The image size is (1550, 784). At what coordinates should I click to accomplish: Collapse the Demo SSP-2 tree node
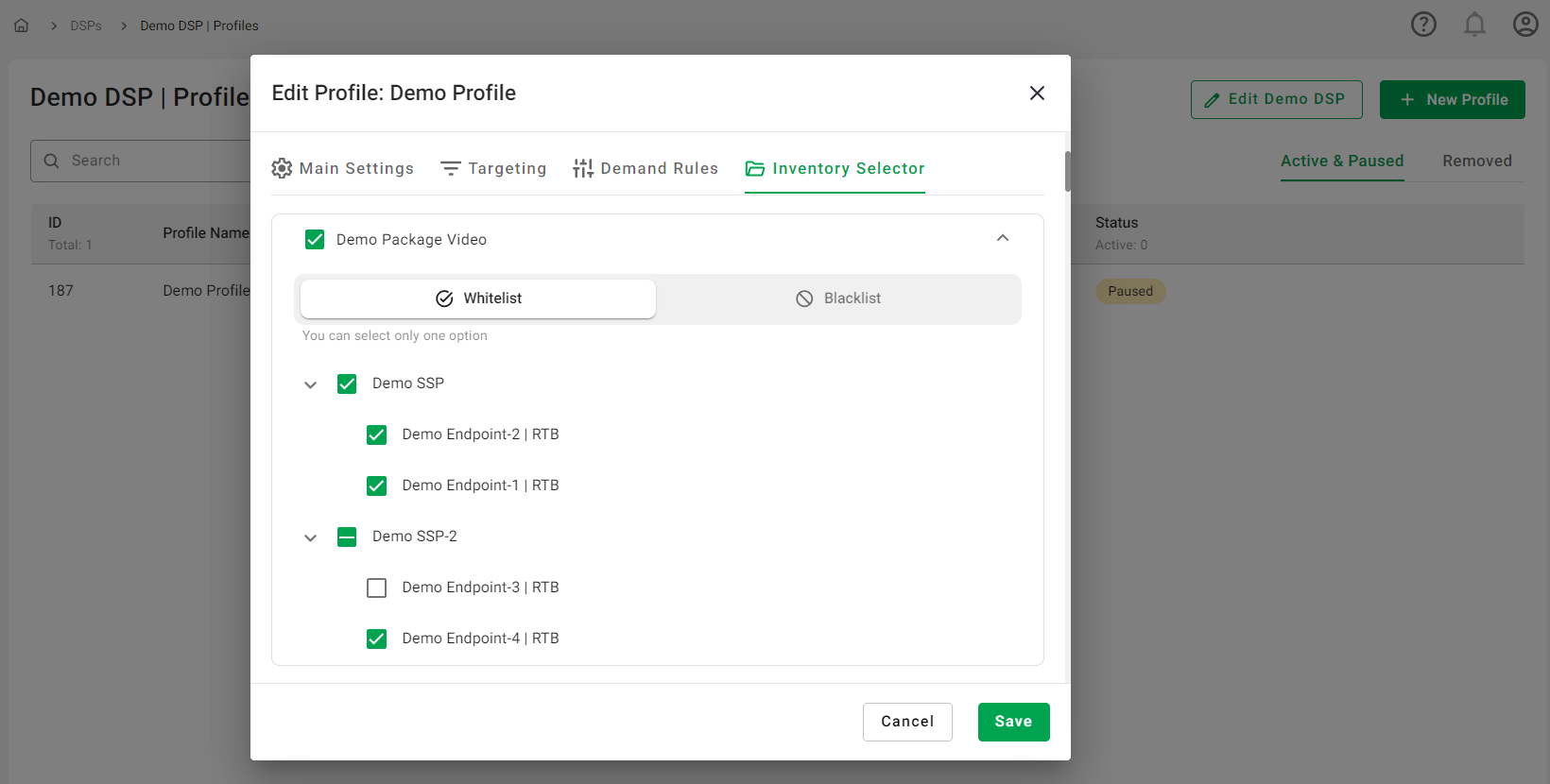tap(310, 537)
